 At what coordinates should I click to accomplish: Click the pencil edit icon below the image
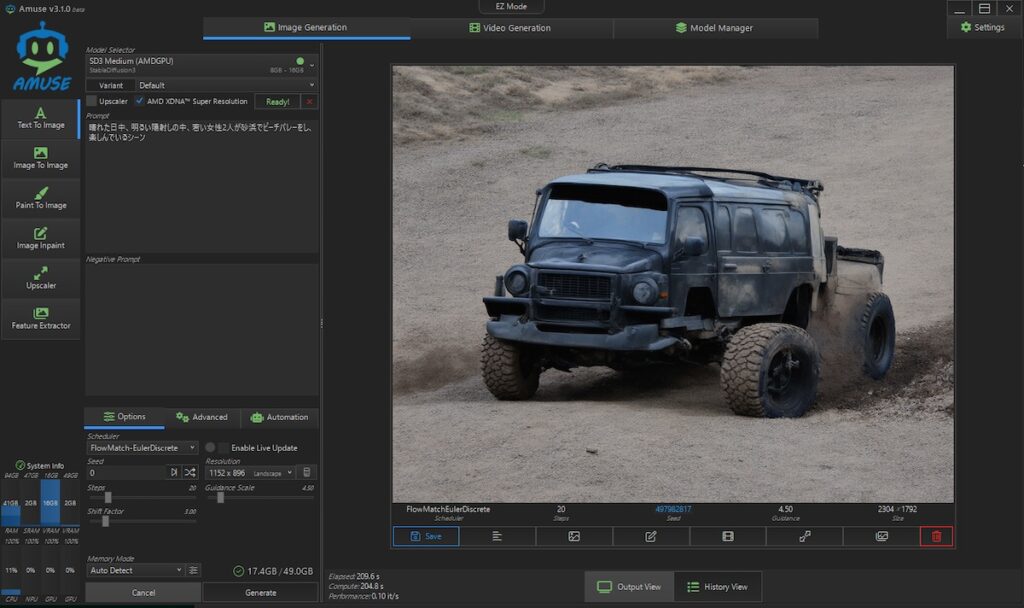[651, 536]
